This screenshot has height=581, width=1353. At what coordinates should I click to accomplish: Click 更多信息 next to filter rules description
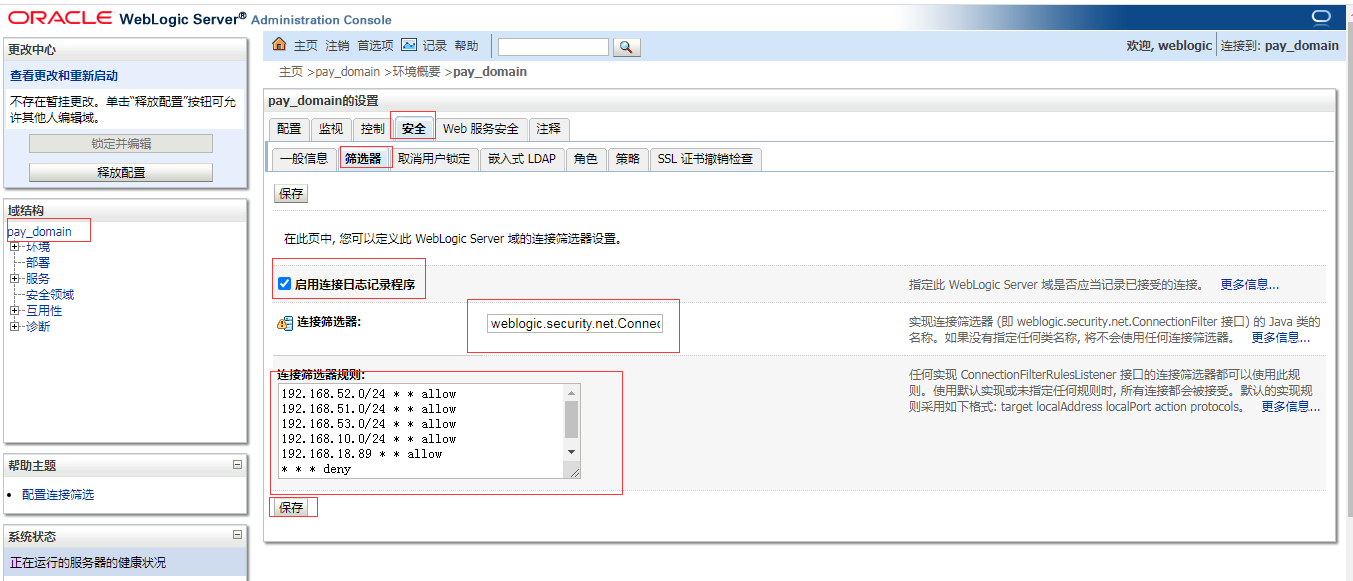click(x=1290, y=407)
